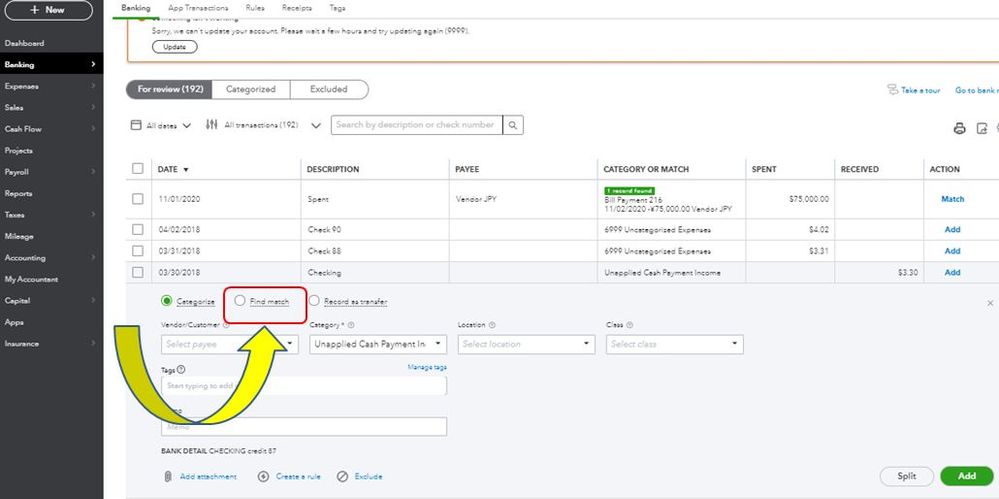Screen dimensions: 999x499
Task: Tick the checkbox for the 11/01/2020 transaction
Action: (x=138, y=199)
